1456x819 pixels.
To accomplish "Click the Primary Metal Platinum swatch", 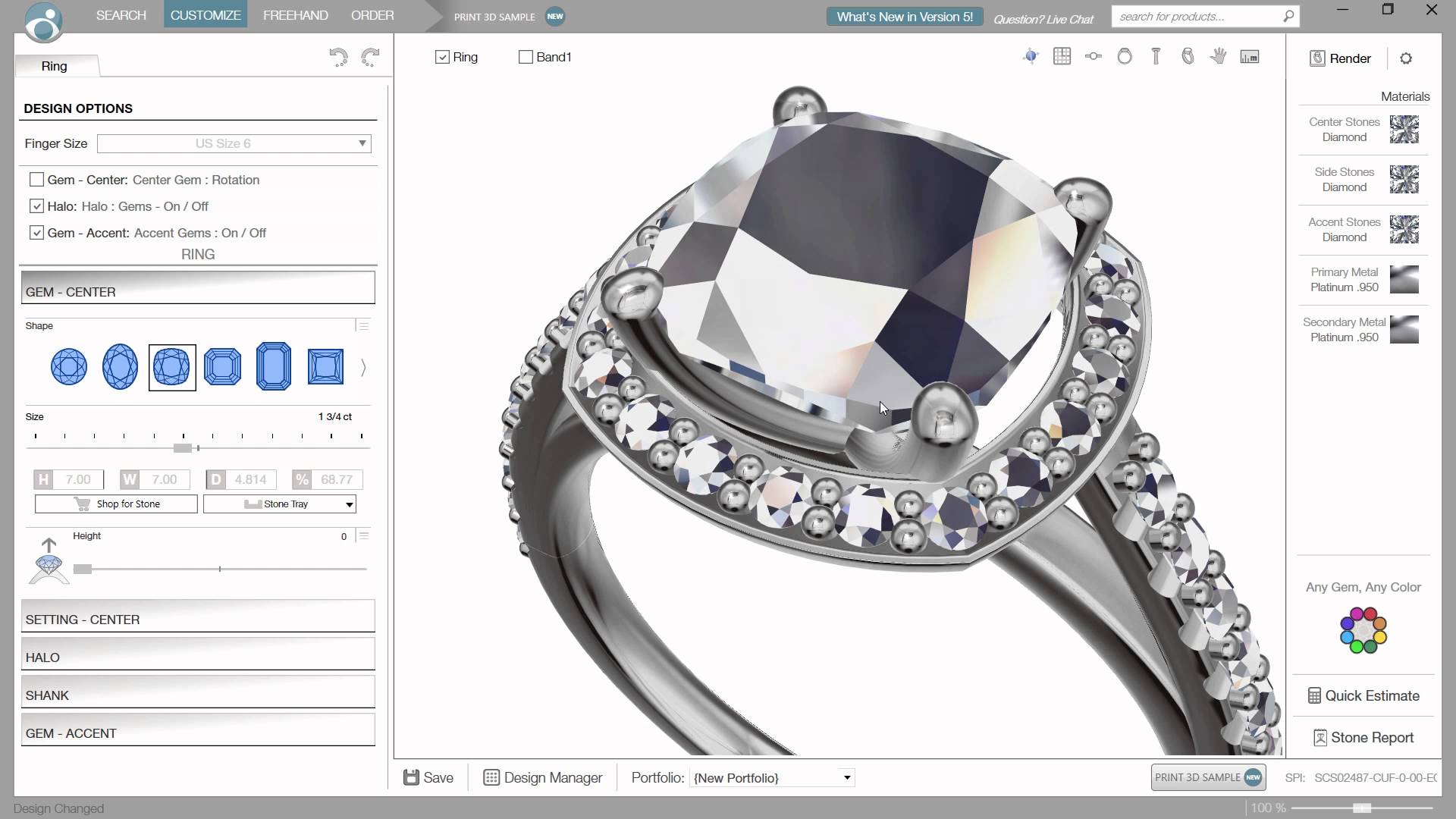I will click(1404, 280).
